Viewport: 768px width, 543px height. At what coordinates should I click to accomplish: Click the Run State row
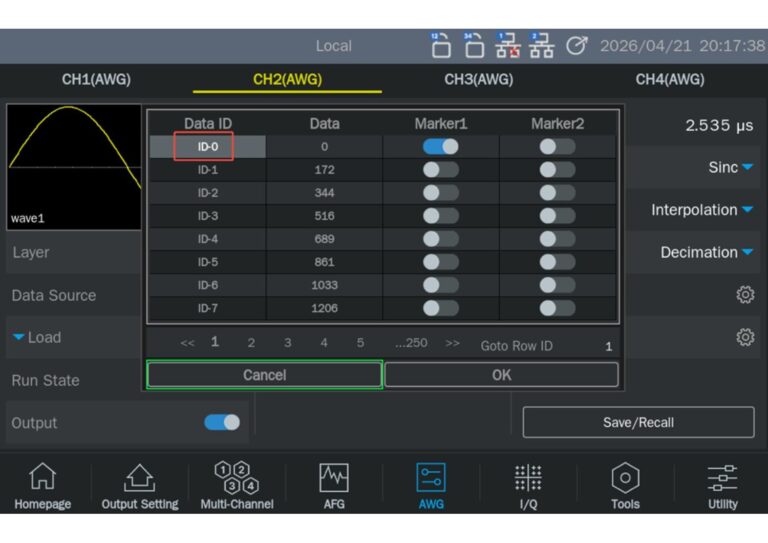click(74, 380)
